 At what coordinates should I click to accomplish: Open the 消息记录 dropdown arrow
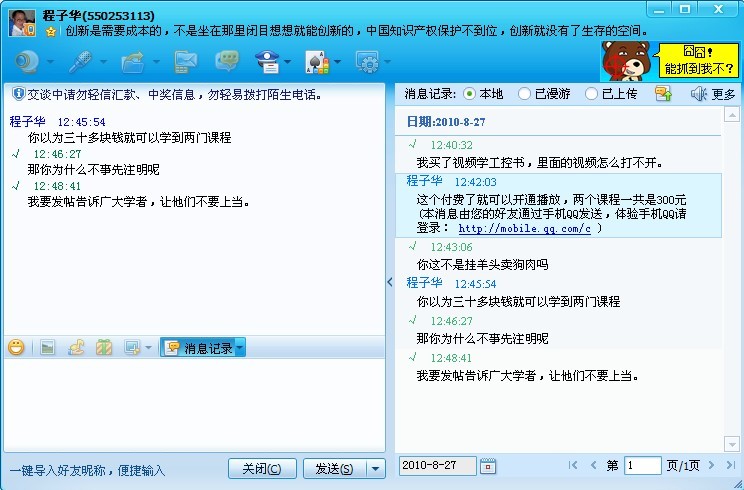pos(240,348)
